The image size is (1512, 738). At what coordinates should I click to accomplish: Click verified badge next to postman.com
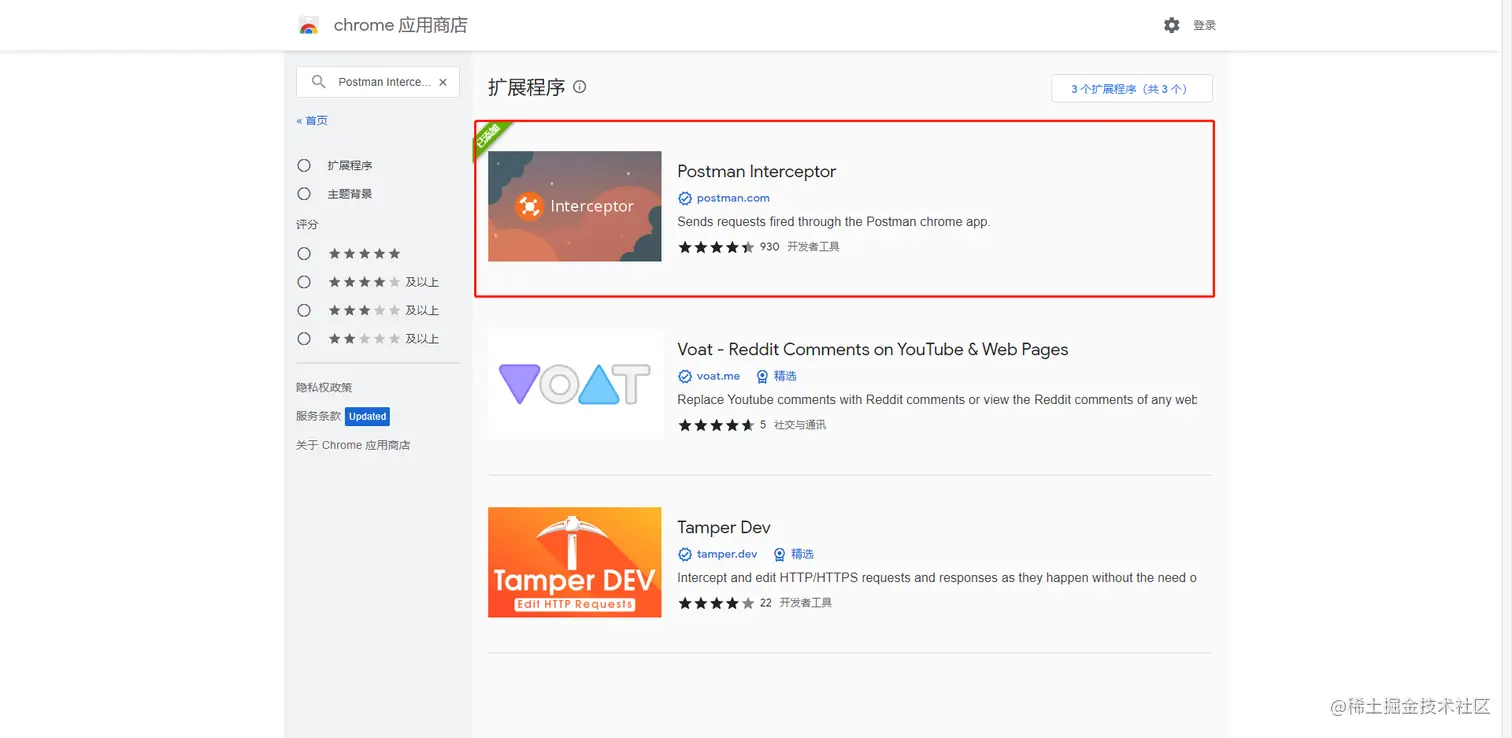click(685, 198)
